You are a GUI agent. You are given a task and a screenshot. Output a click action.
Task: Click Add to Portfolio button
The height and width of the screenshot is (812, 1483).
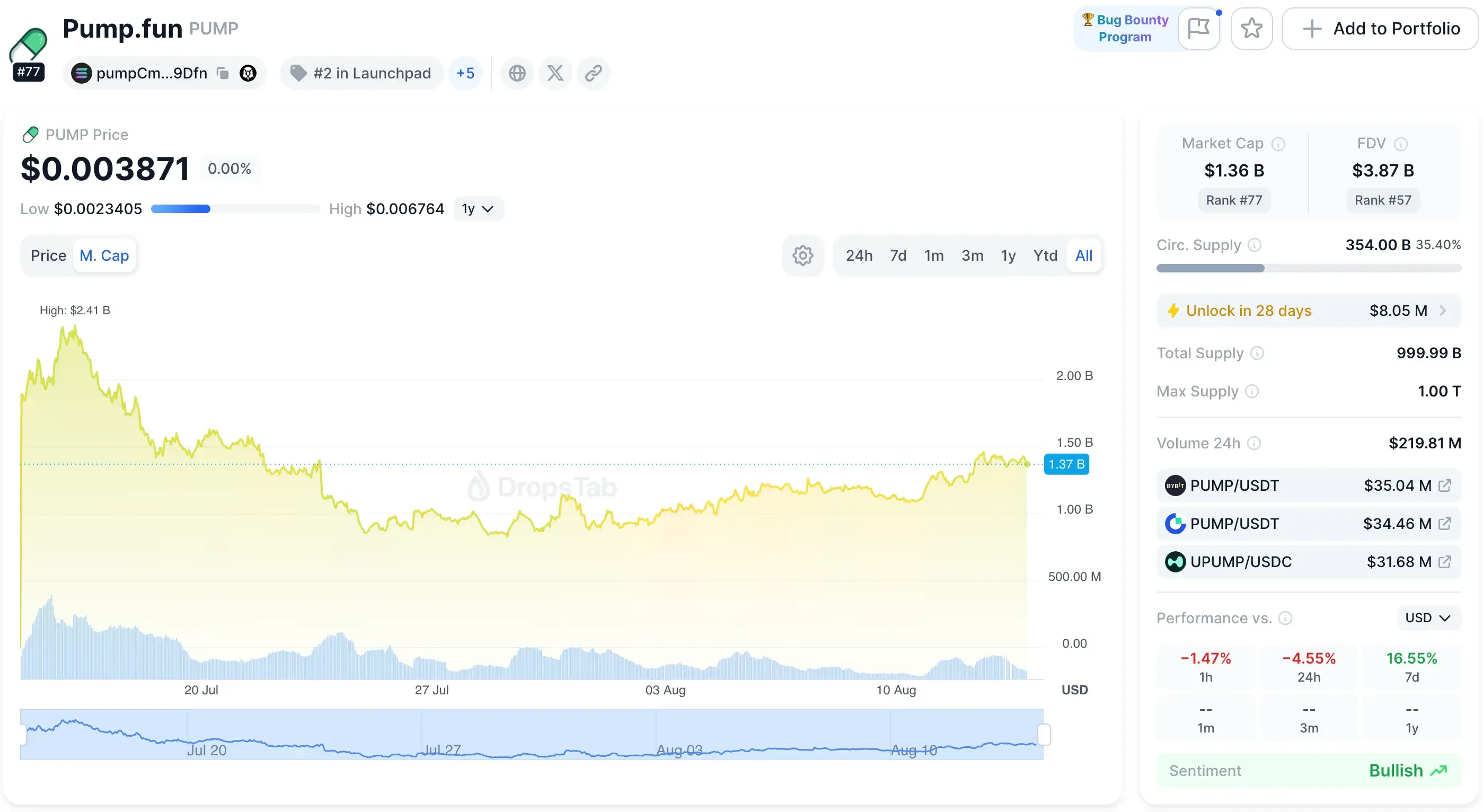point(1380,28)
